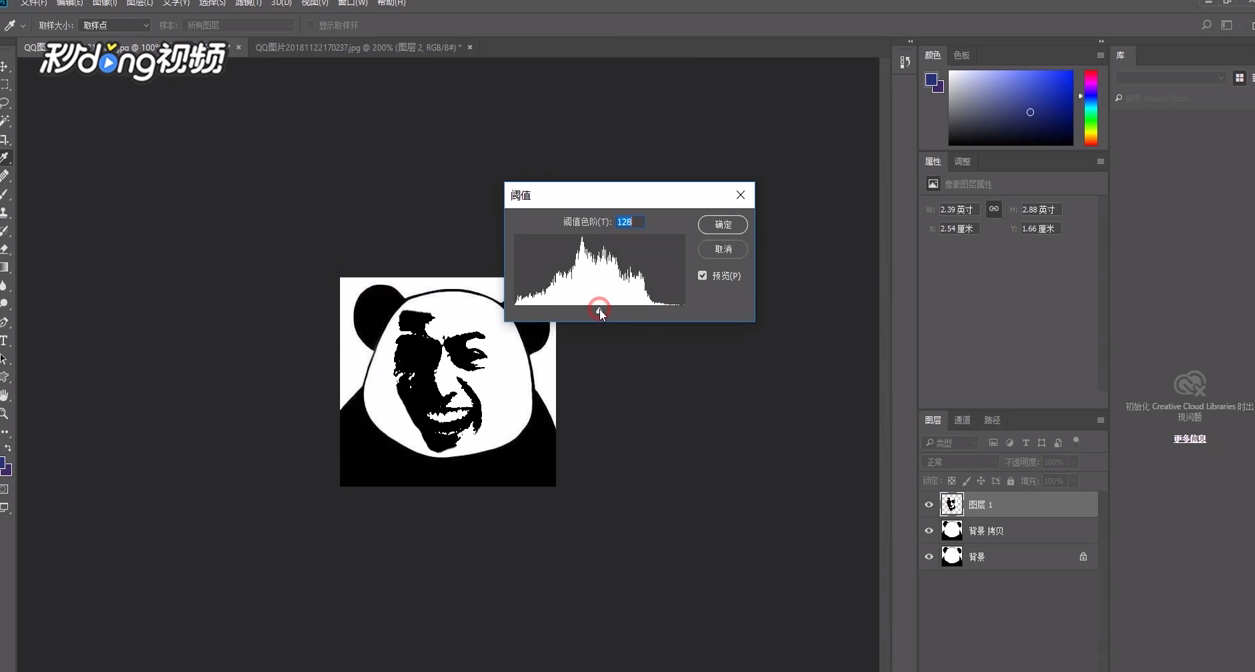Screen dimensions: 1255x672
Task: Close the 200% document tab
Action: click(x=470, y=47)
